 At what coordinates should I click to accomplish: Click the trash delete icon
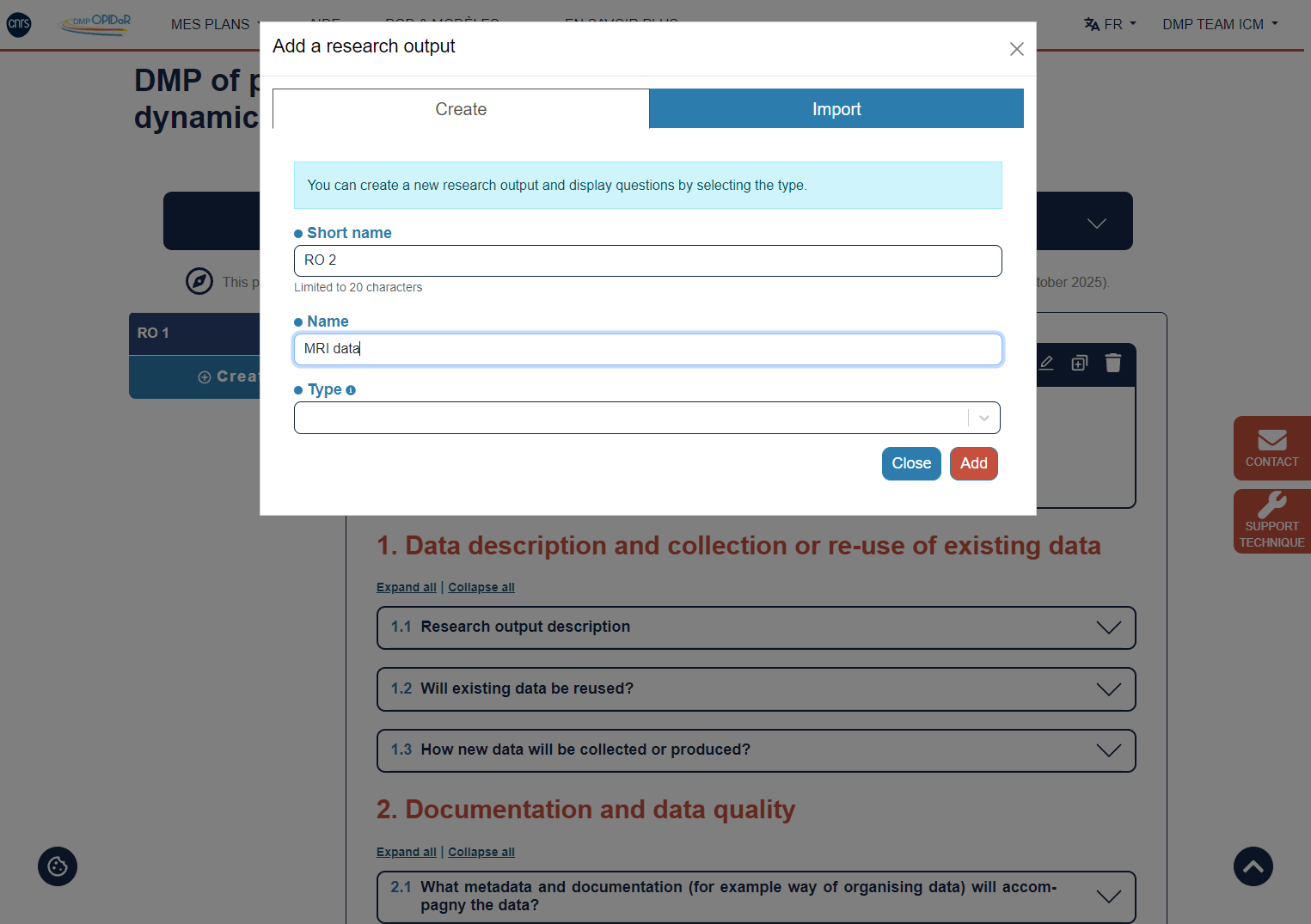[1113, 363]
